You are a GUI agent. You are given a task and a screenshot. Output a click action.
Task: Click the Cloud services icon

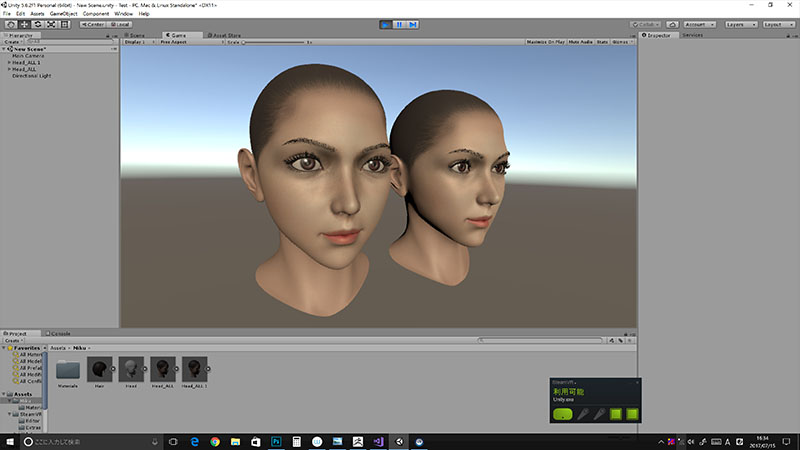pyautogui.click(x=672, y=24)
